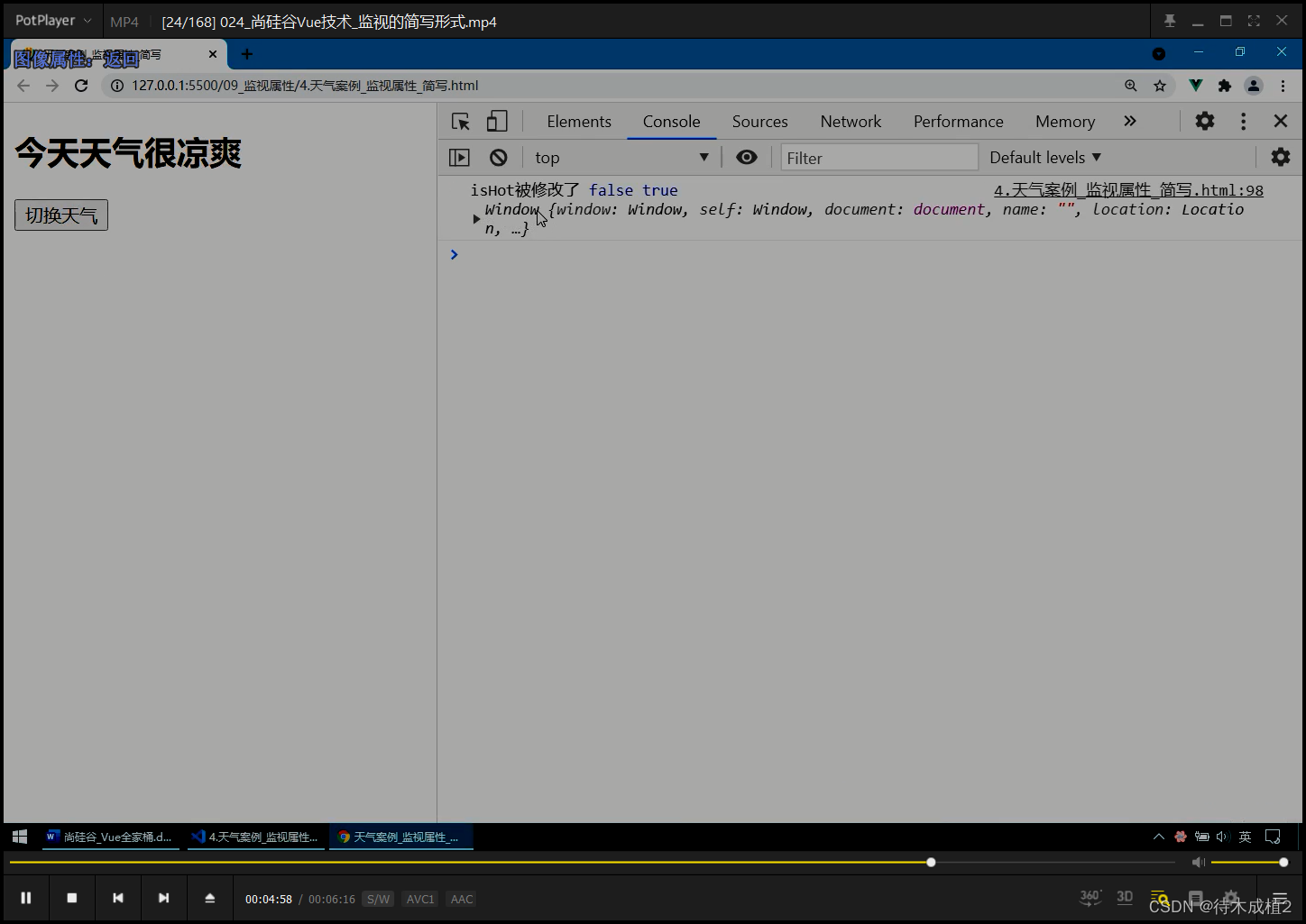Bookmark this page with the star icon

coord(1160,86)
